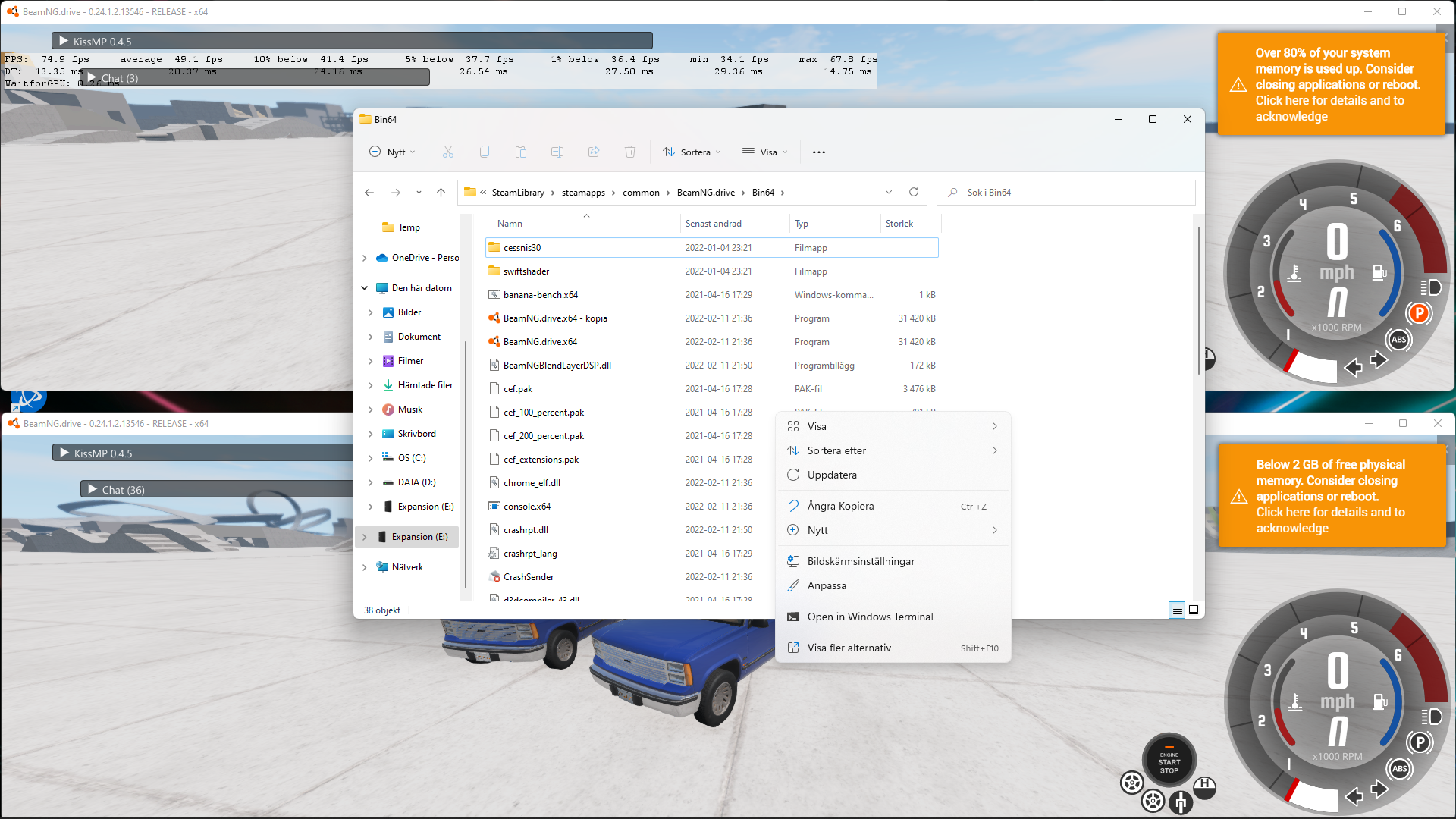Click the Sök i Bin64 search field
The image size is (1456, 819).
coord(1066,193)
